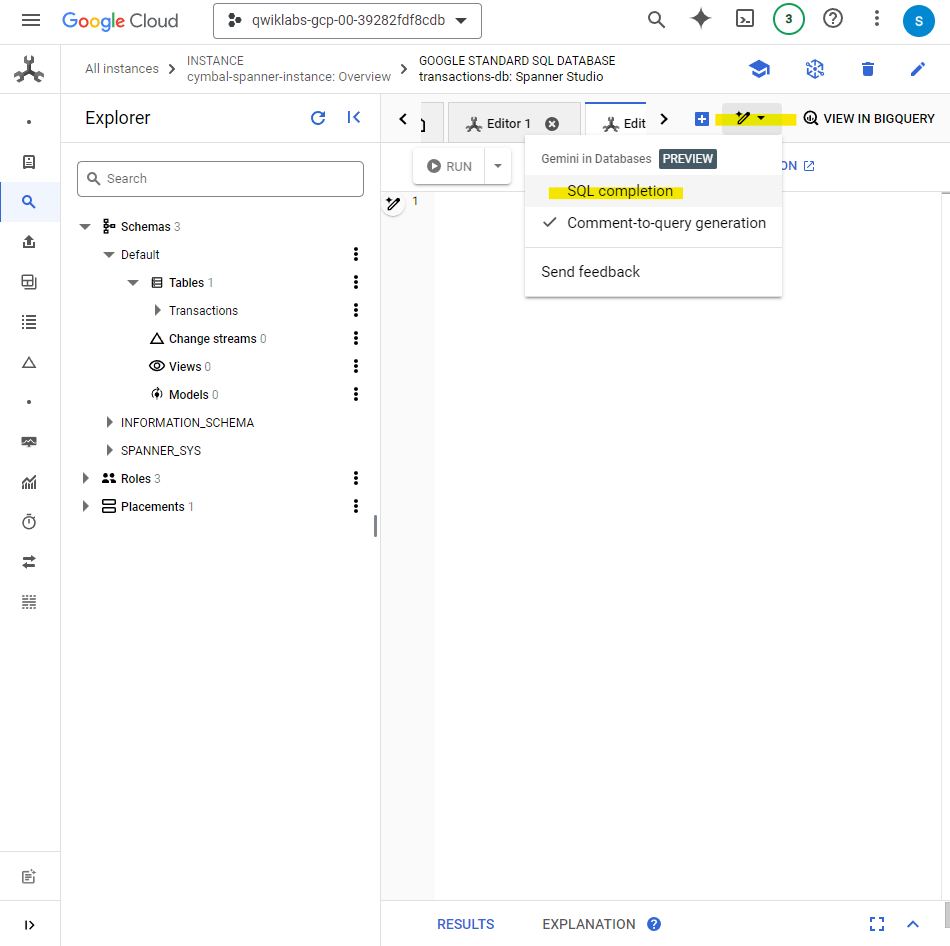Viewport: 950px width, 946px height.
Task: Expand SPANNER_SYS node
Action: coord(109,450)
